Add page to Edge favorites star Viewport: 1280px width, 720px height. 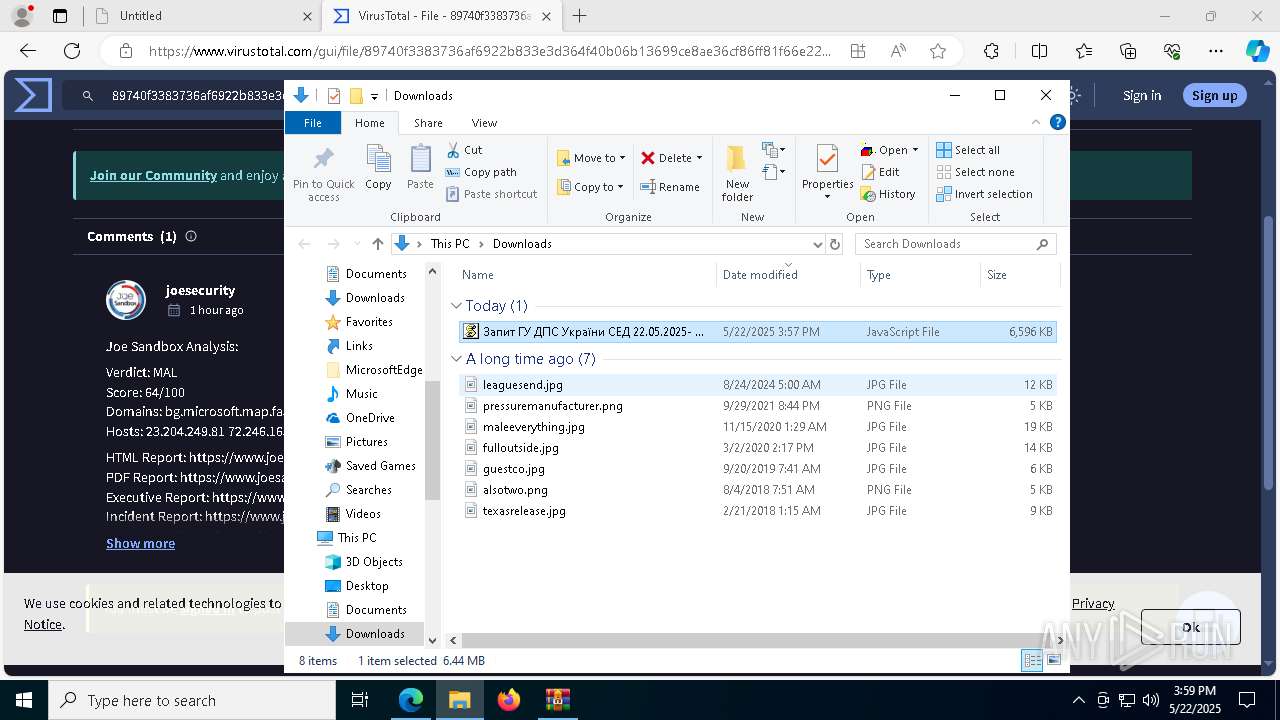click(x=937, y=51)
